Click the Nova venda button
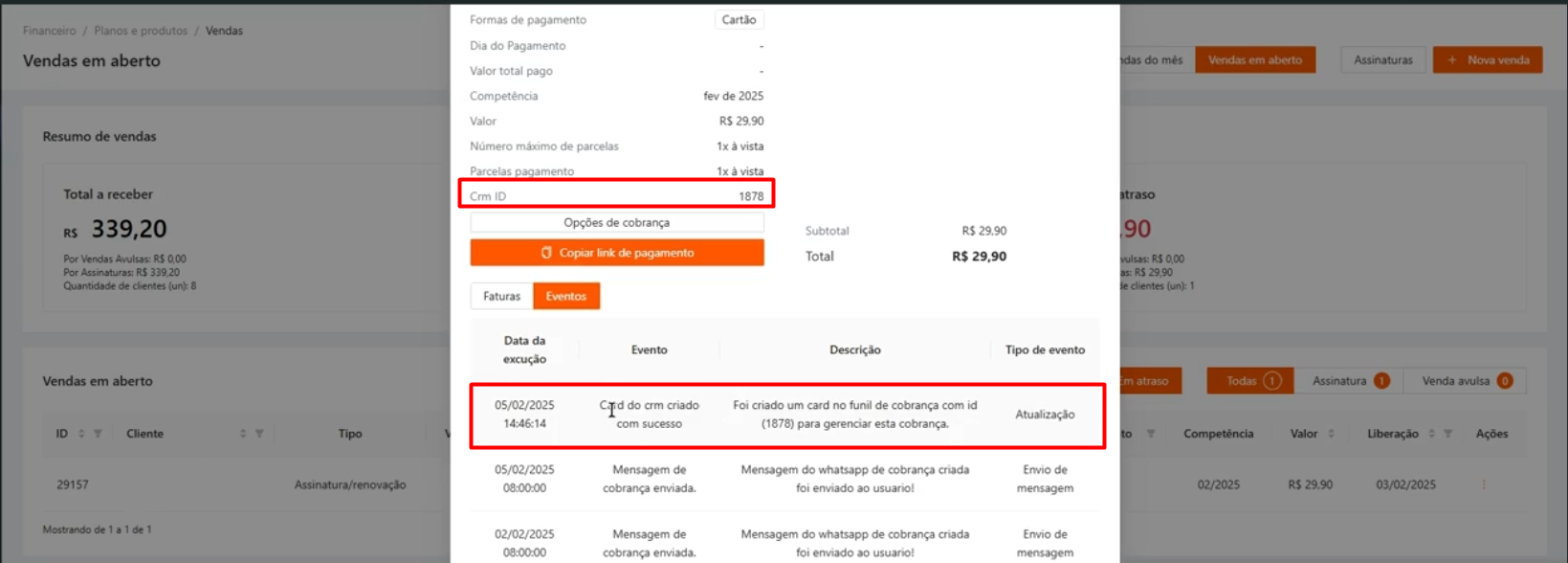Viewport: 1568px width, 563px height. [x=1487, y=60]
